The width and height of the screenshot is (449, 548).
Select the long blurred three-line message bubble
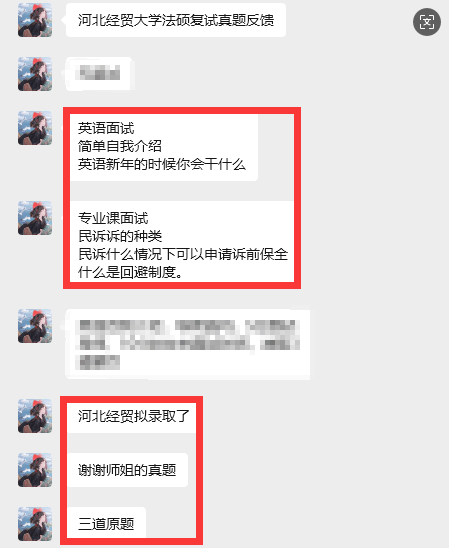(188, 344)
